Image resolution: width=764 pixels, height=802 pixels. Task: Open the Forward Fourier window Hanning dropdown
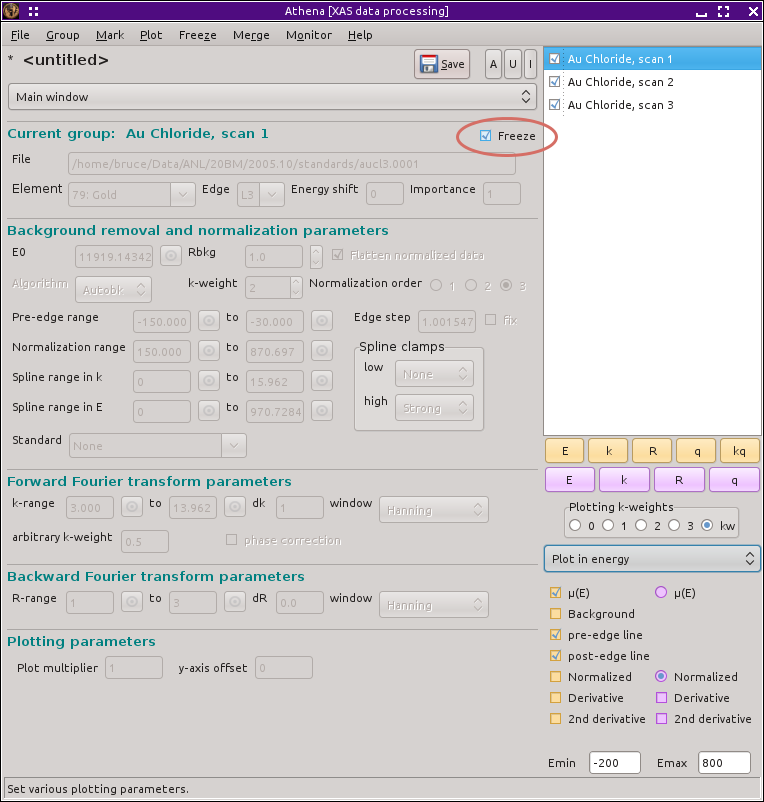(x=434, y=509)
